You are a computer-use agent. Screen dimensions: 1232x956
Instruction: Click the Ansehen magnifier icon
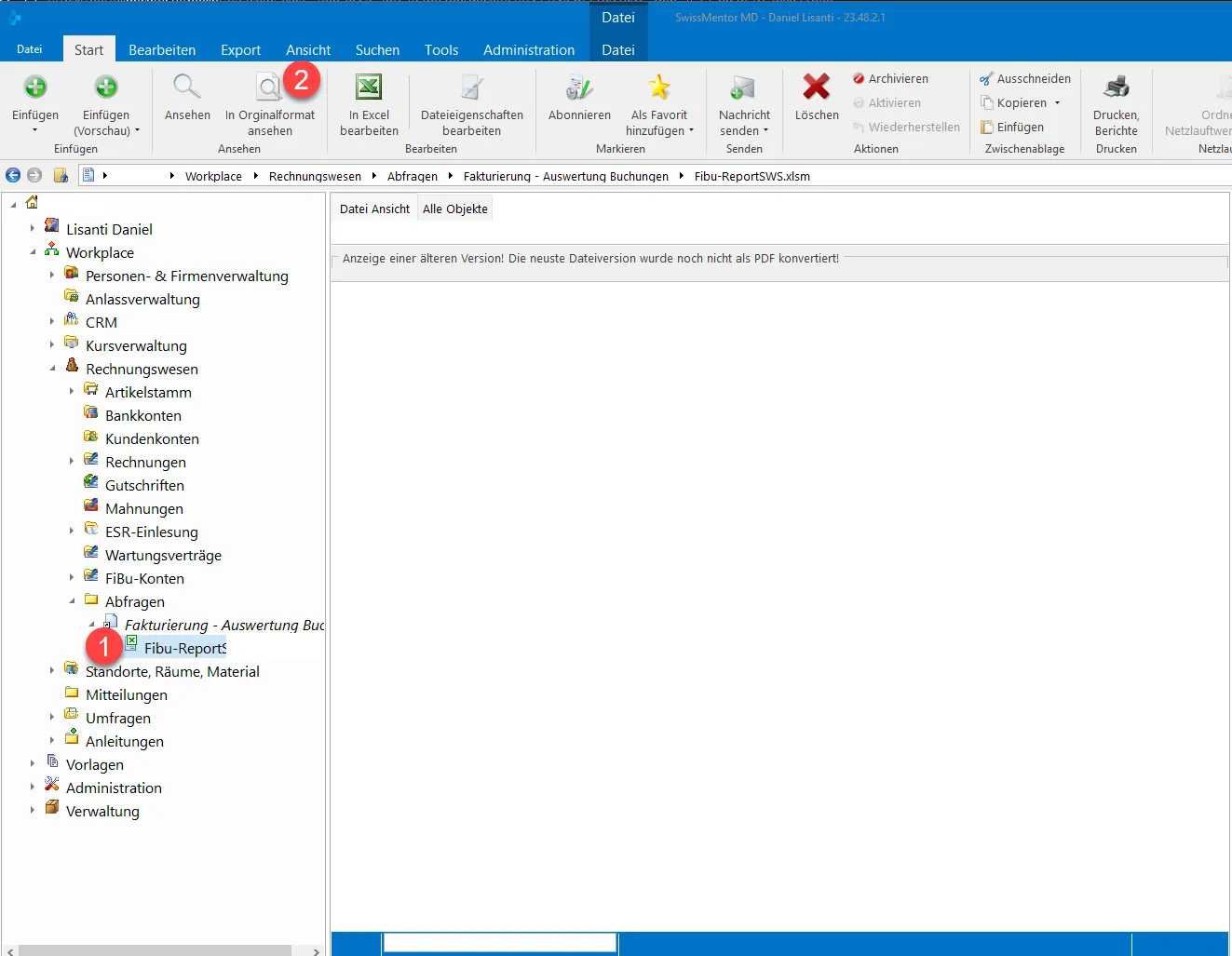(187, 87)
